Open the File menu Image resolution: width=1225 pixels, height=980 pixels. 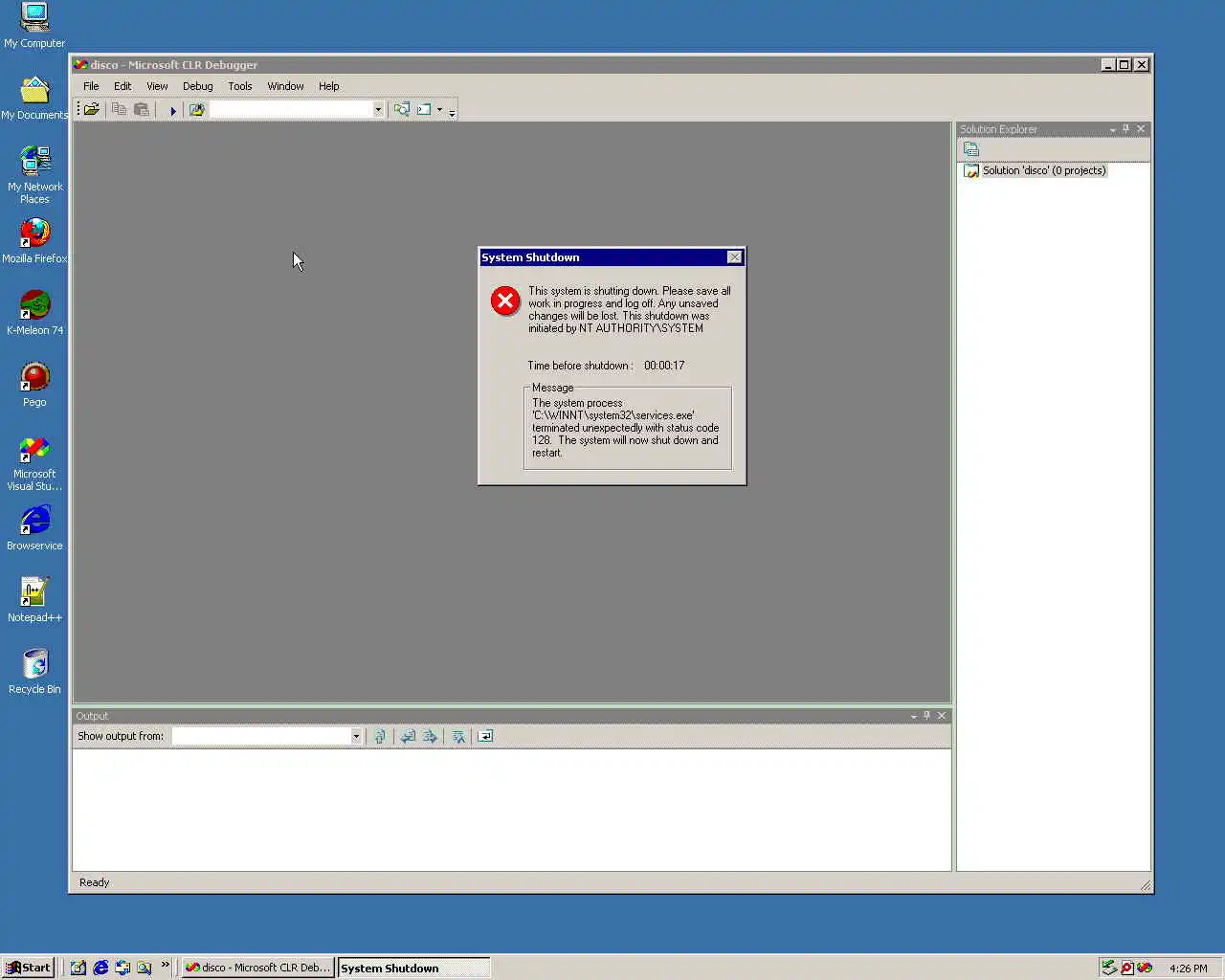click(91, 86)
